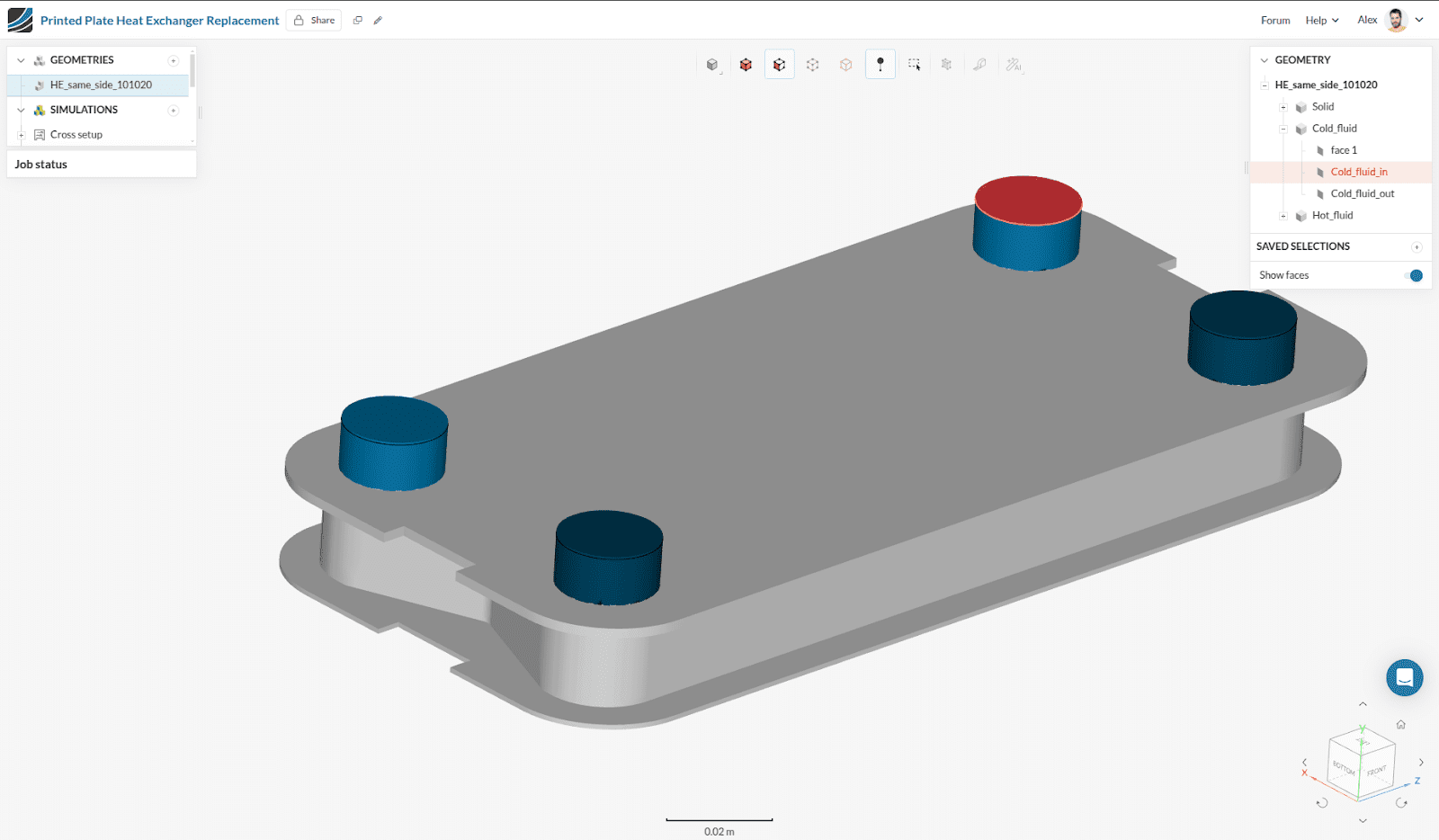This screenshot has width=1439, height=840.
Task: Activate the box selection tool
Action: 914,65
